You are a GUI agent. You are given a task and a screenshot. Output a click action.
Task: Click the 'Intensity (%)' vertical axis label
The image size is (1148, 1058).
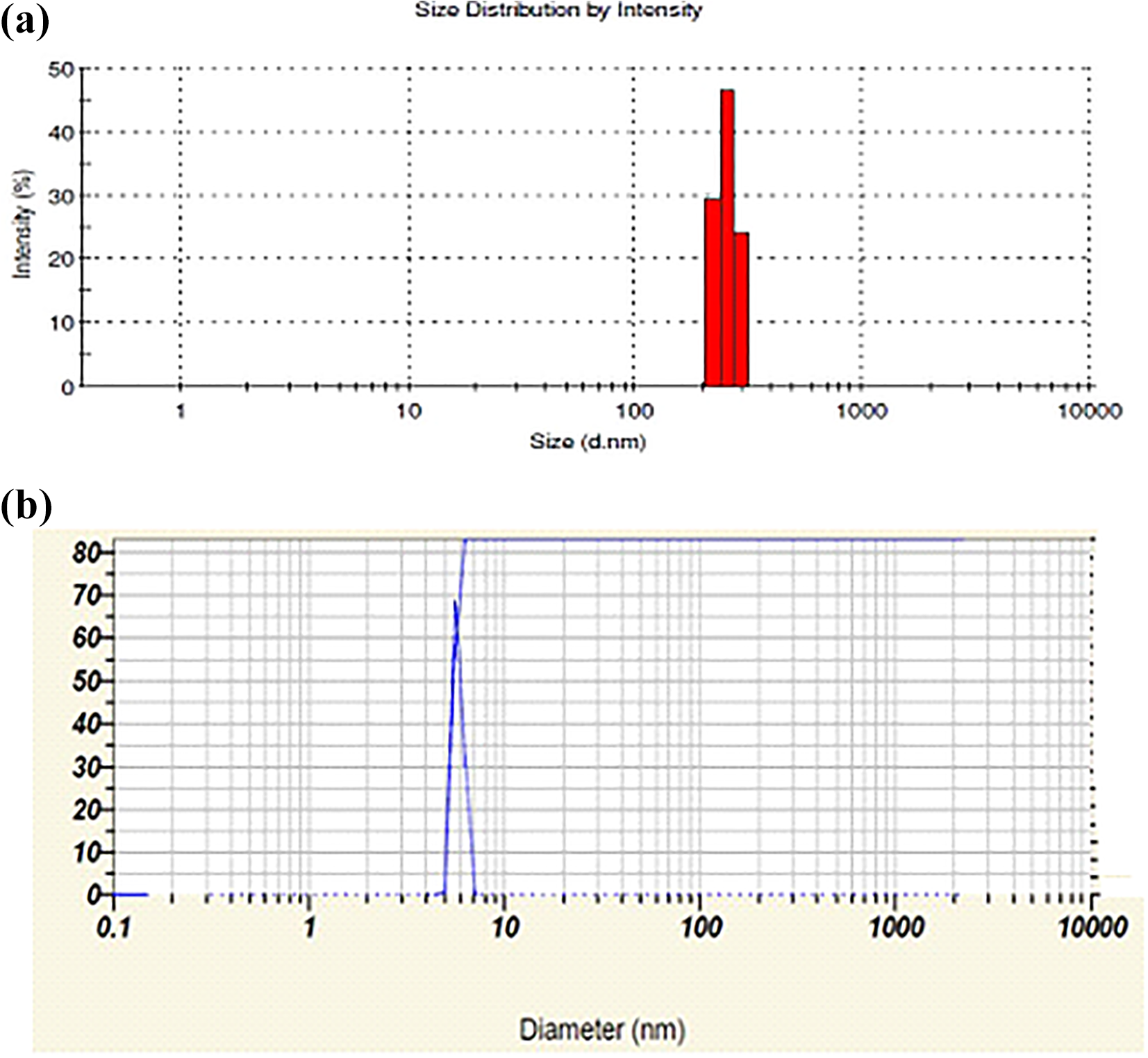click(23, 224)
